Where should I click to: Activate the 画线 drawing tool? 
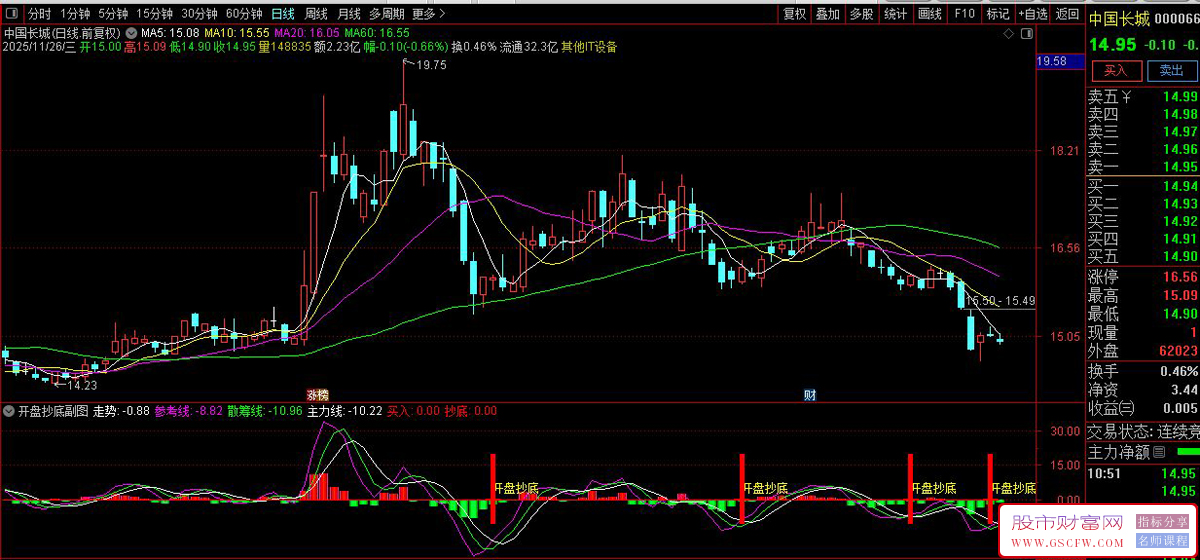tap(930, 14)
